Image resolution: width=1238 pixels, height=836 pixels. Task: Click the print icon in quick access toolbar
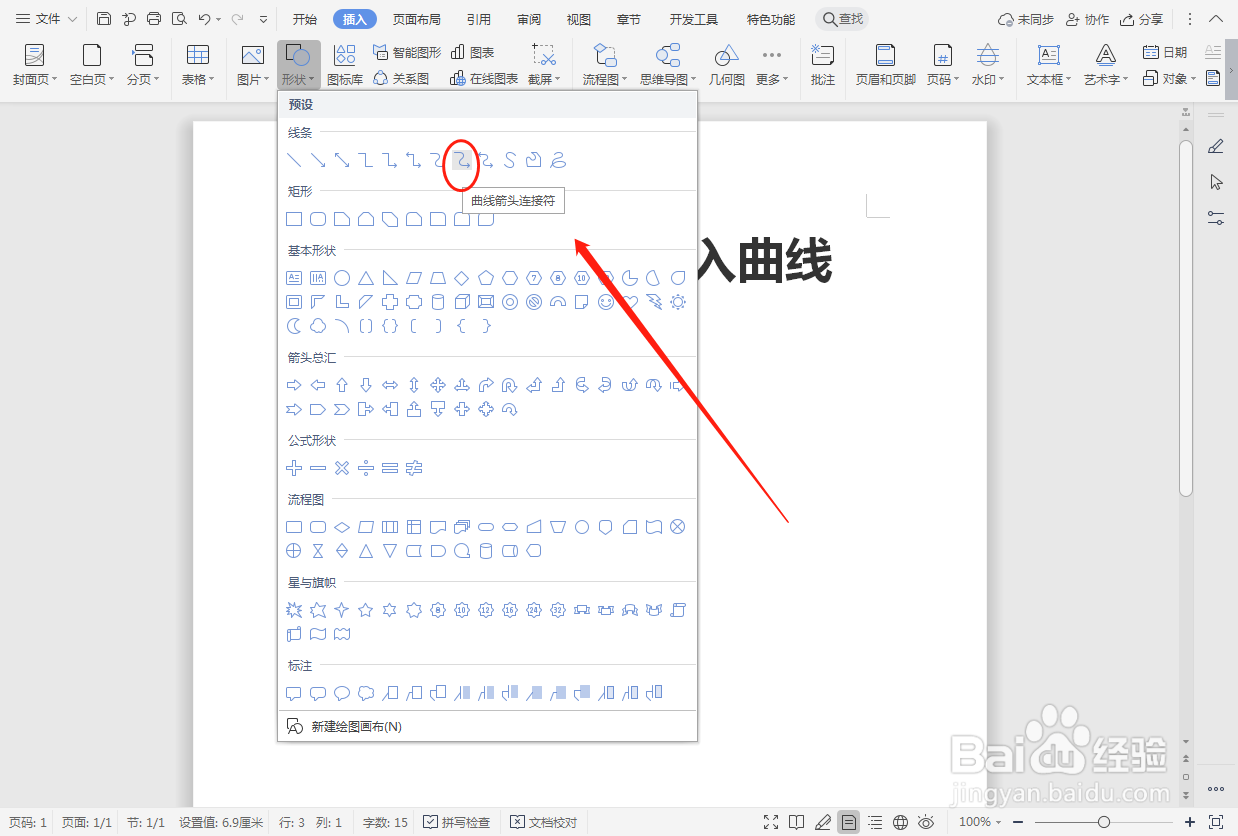tap(154, 19)
